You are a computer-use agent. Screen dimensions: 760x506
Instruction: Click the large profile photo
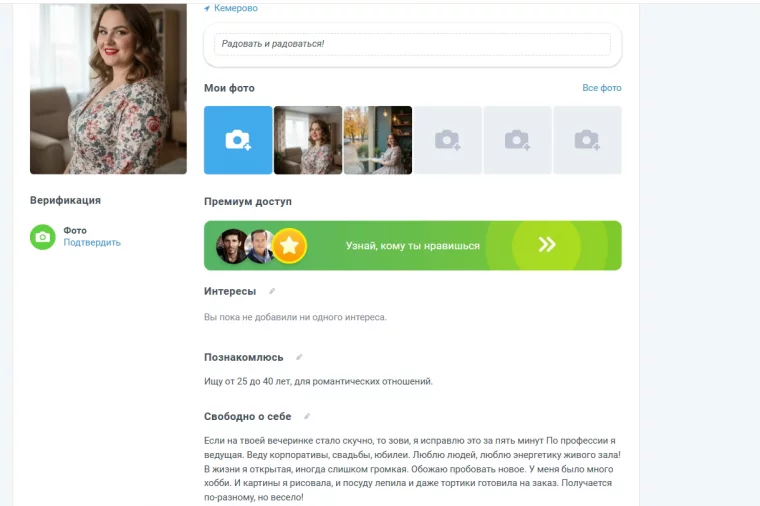click(108, 89)
